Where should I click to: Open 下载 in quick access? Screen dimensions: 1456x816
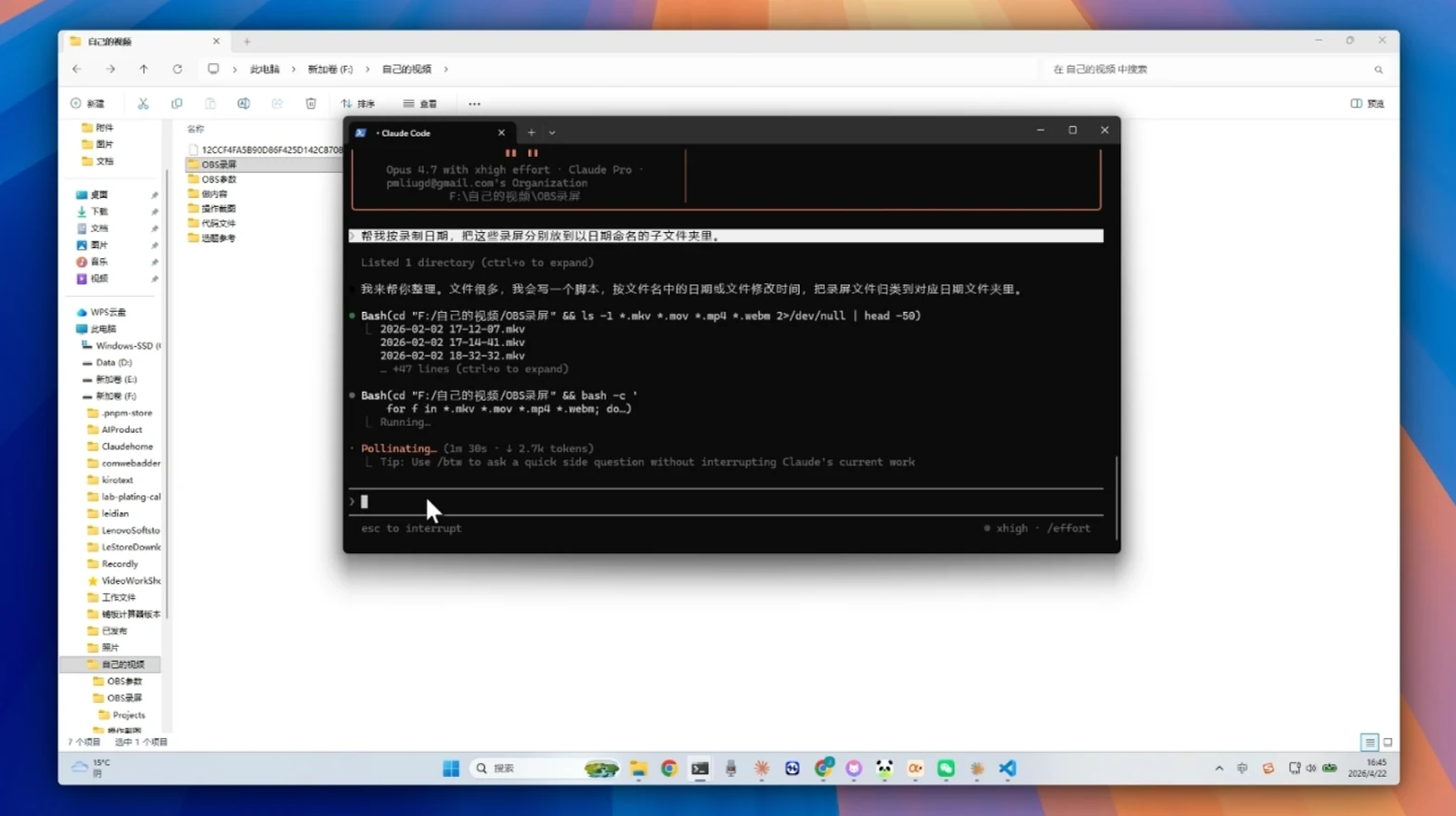tap(99, 212)
